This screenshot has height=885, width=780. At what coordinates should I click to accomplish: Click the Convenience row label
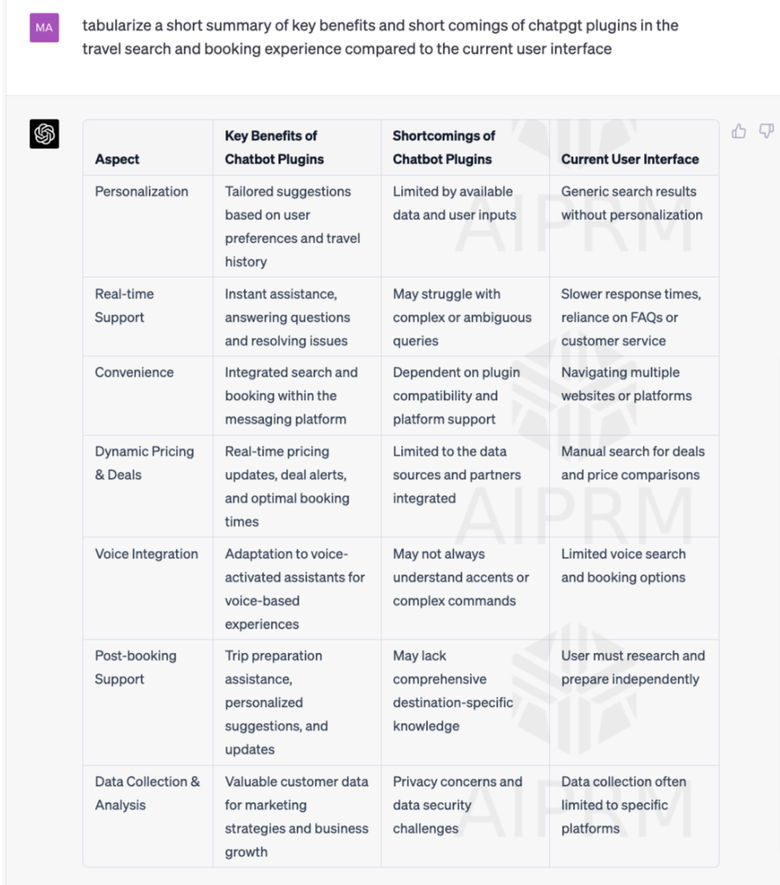(x=134, y=373)
